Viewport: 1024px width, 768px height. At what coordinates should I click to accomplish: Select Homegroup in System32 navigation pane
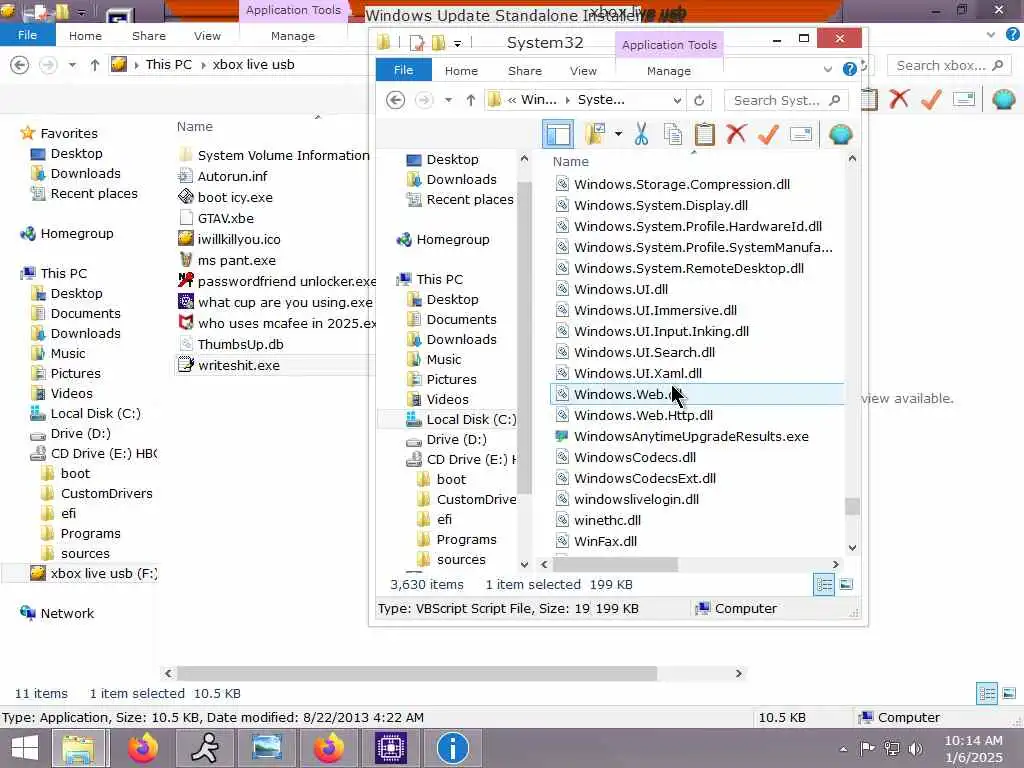coord(453,240)
